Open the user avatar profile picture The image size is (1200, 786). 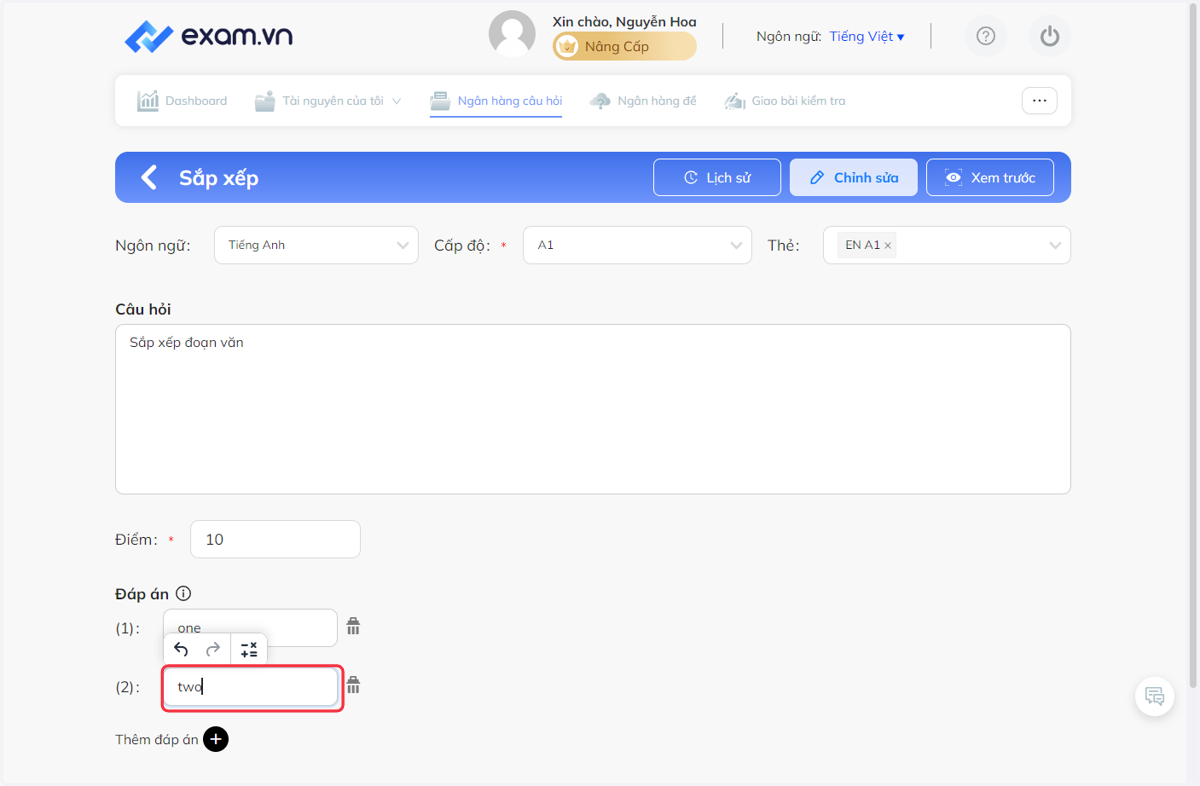[512, 34]
